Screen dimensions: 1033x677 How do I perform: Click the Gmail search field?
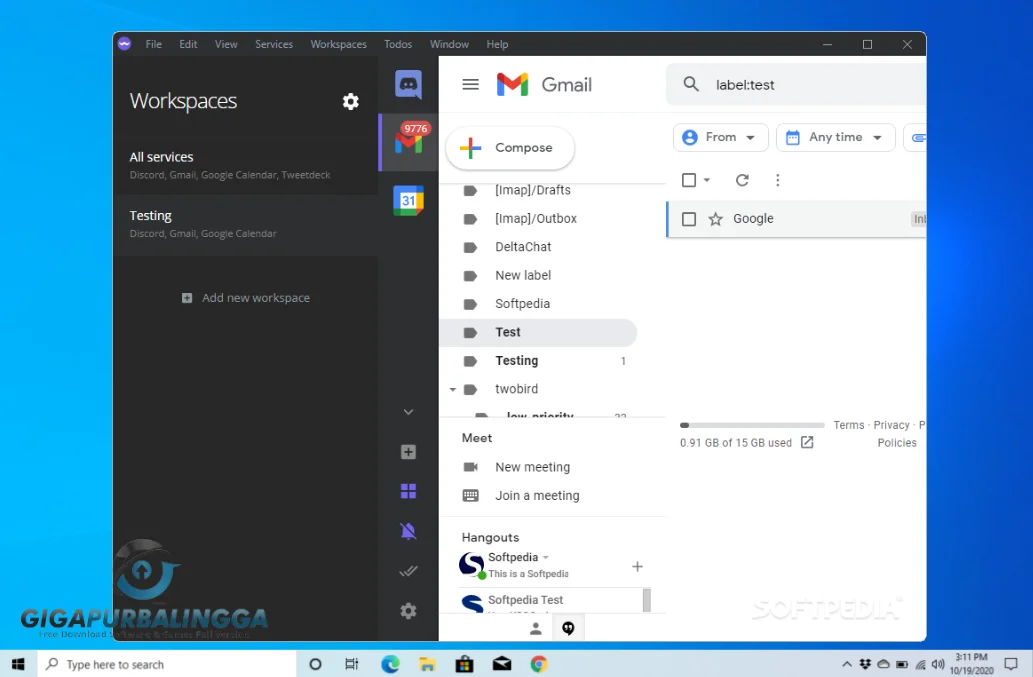coord(810,85)
